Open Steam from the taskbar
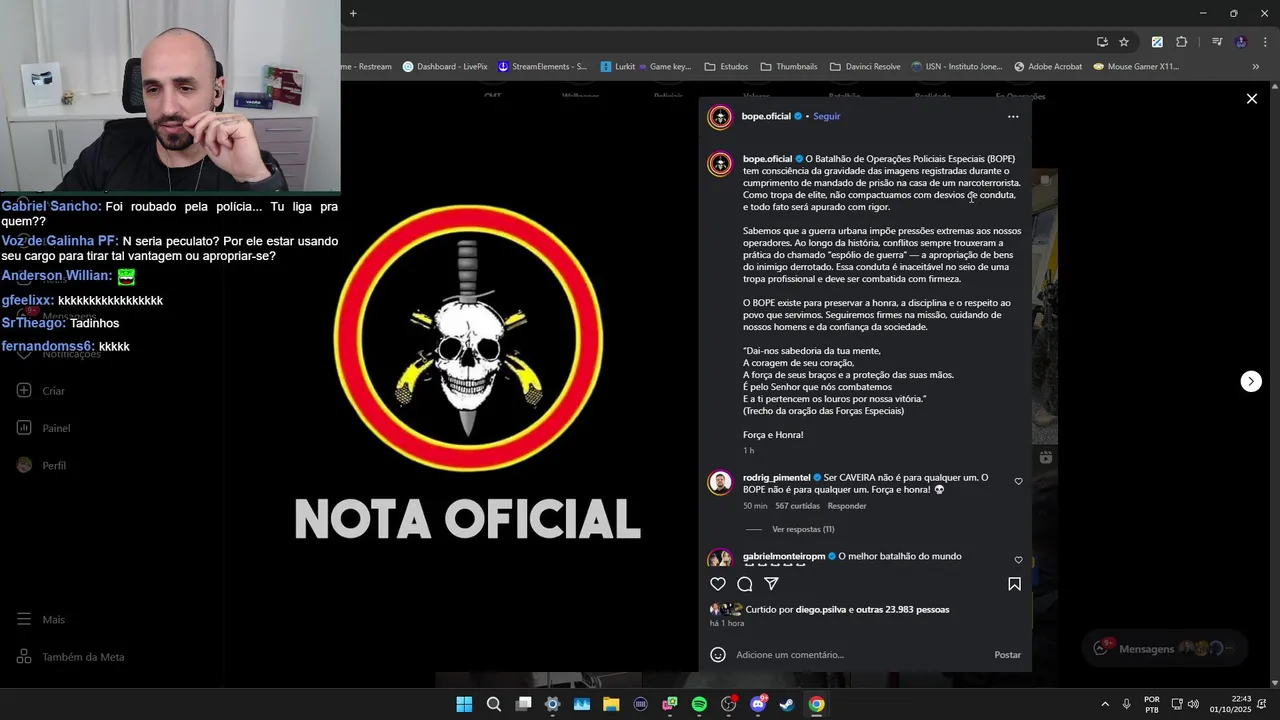 (787, 704)
